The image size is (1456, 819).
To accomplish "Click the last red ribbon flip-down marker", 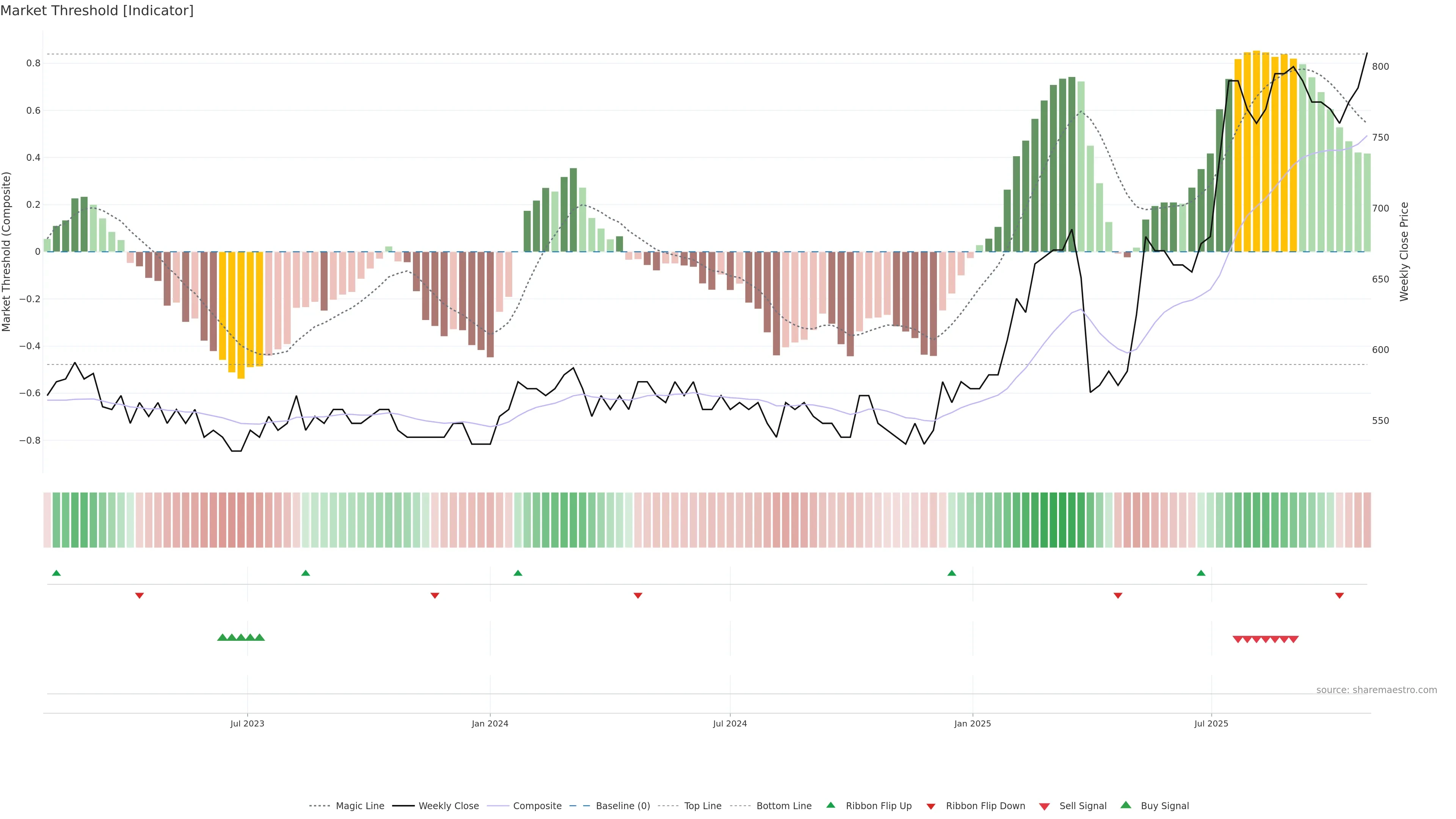I will (1339, 595).
